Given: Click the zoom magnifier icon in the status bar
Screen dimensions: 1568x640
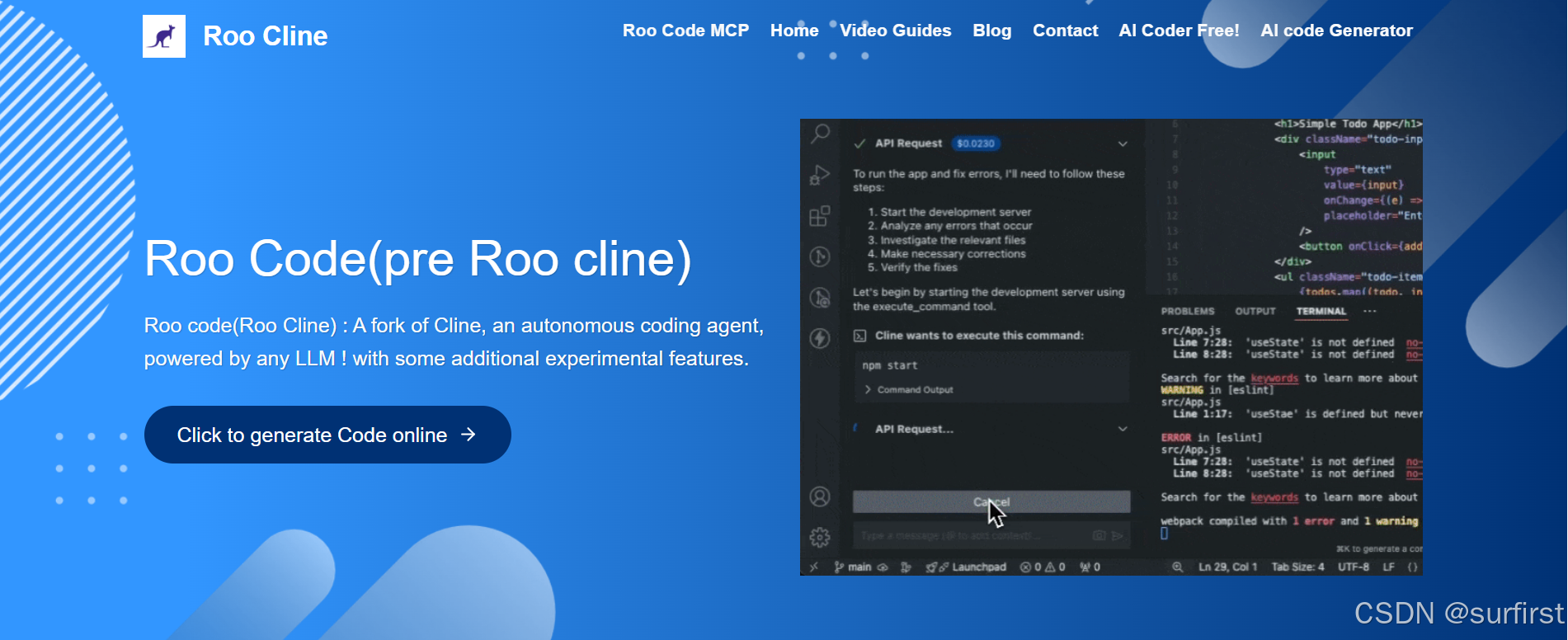Looking at the screenshot, I should point(1178,567).
